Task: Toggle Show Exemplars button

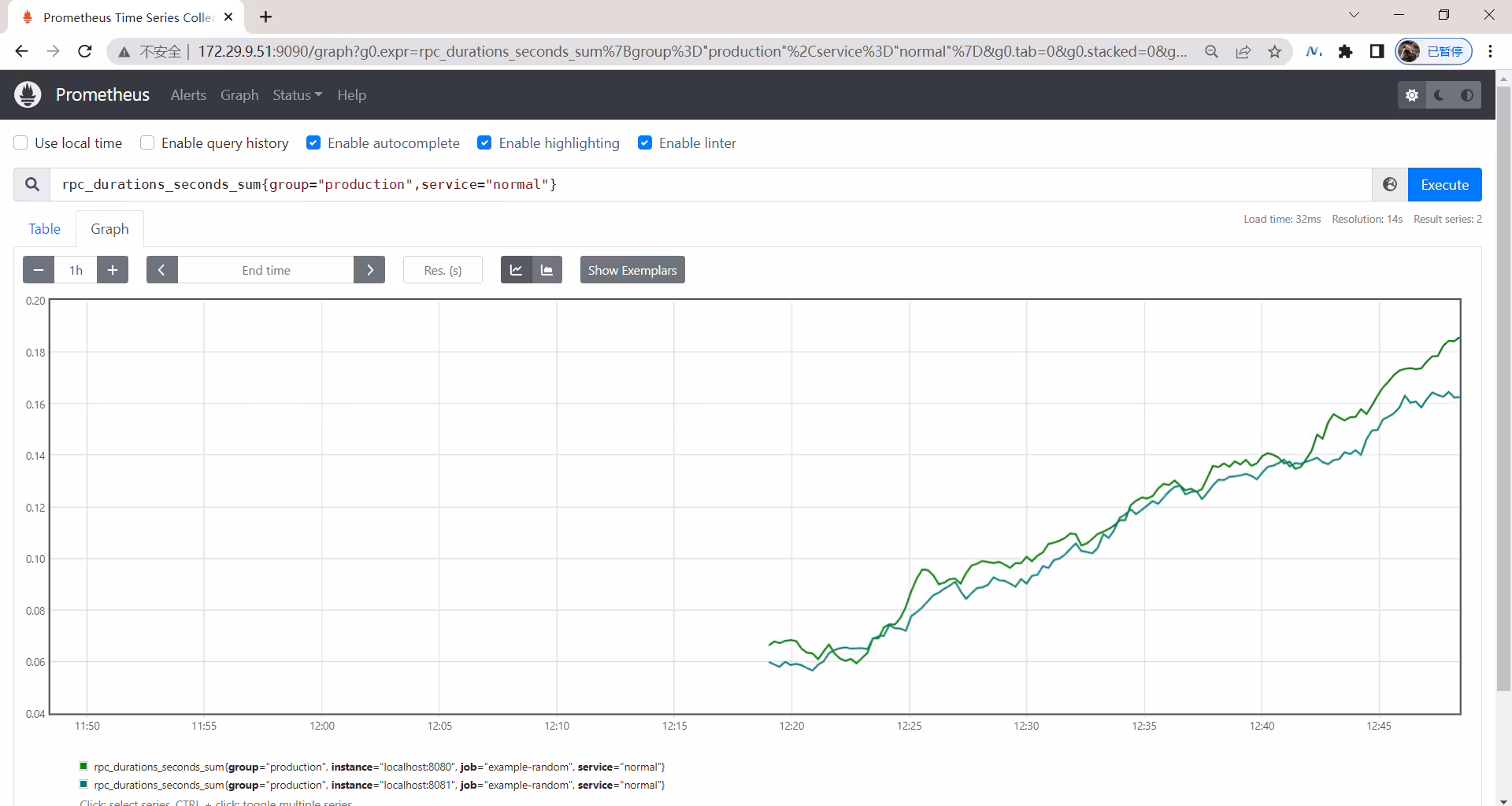Action: tap(632, 270)
